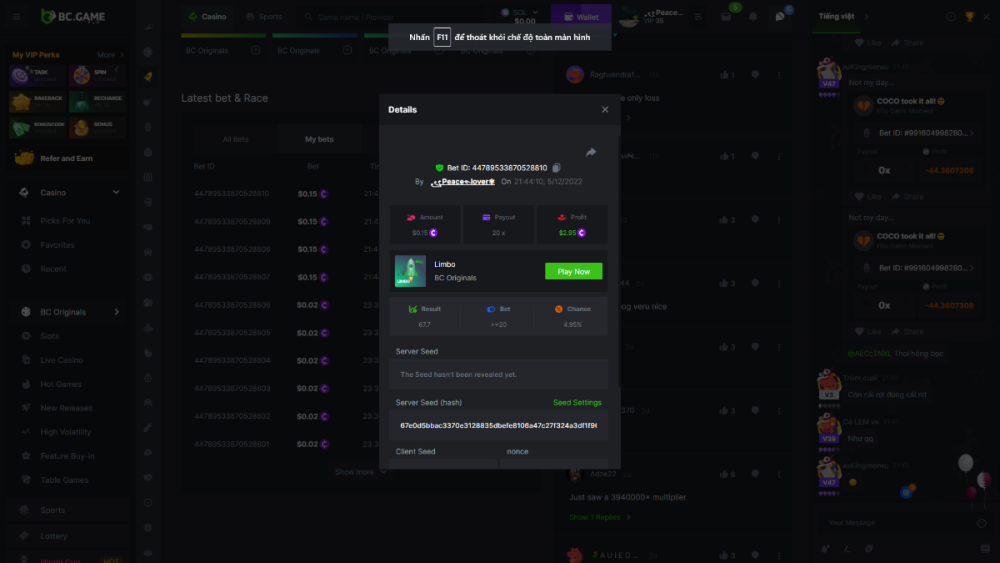Image resolution: width=1000 pixels, height=563 pixels.
Task: Expand BC Originals sidebar submenu
Action: (x=116, y=312)
